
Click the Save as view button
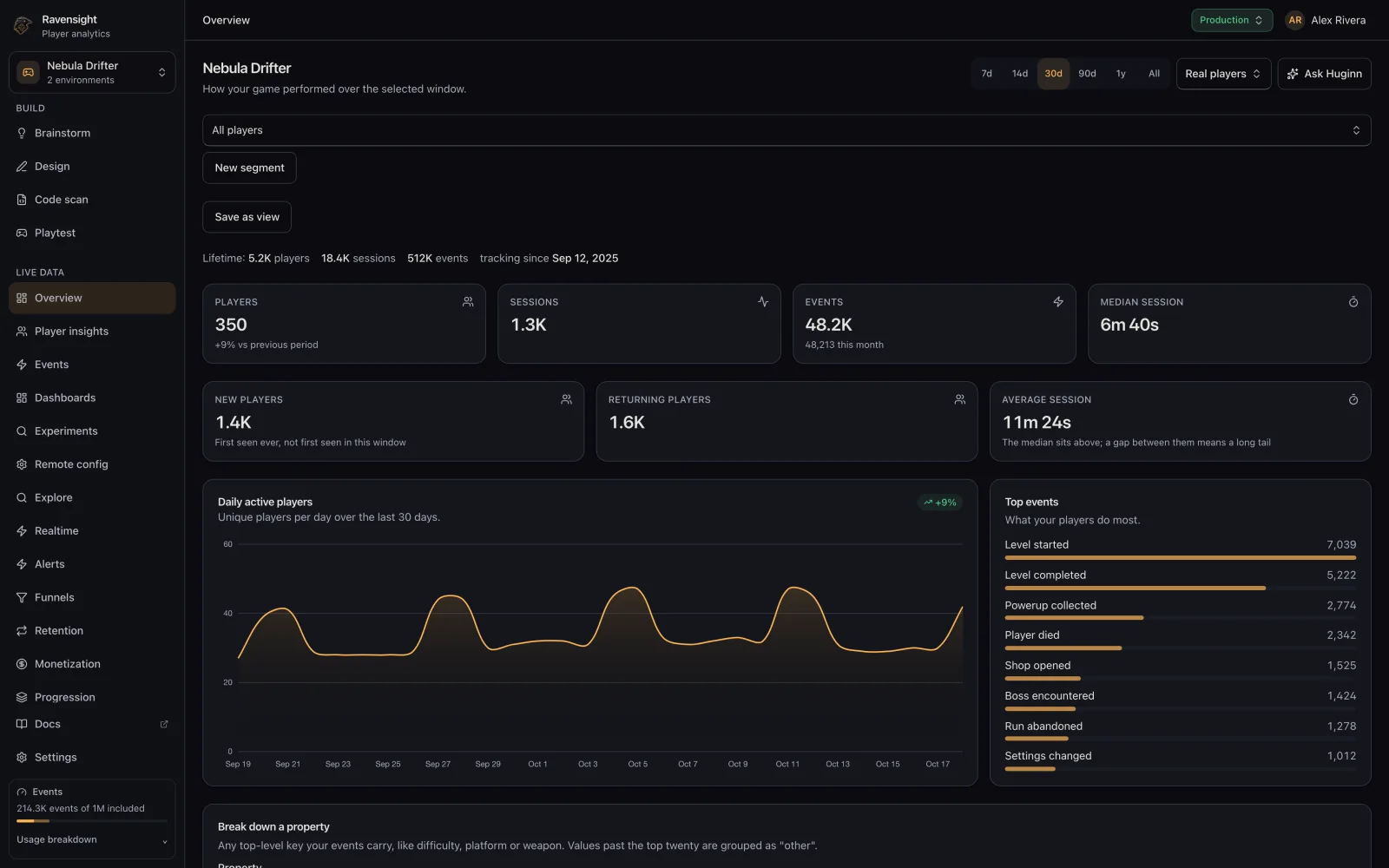pos(247,217)
